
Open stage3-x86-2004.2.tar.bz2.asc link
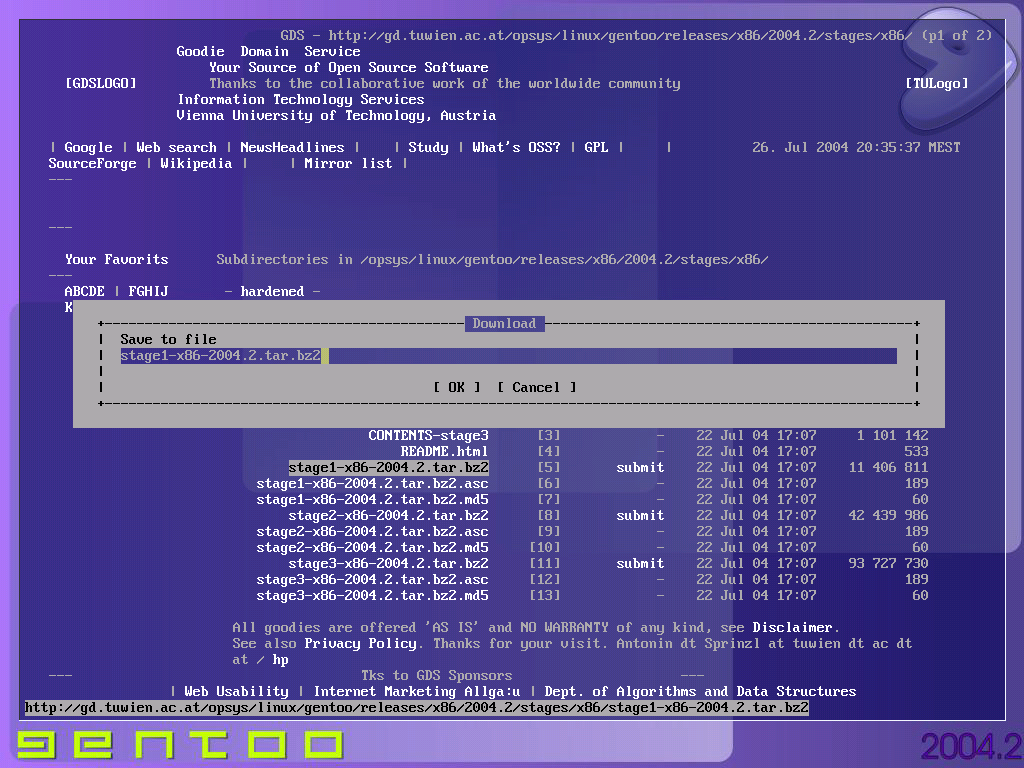372,579
